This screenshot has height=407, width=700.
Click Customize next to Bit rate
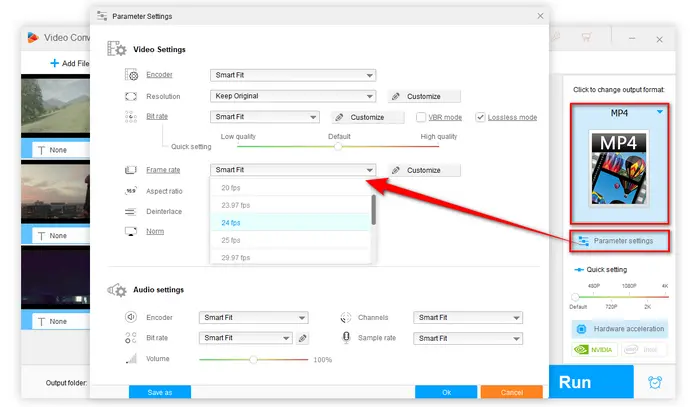[x=368, y=117]
